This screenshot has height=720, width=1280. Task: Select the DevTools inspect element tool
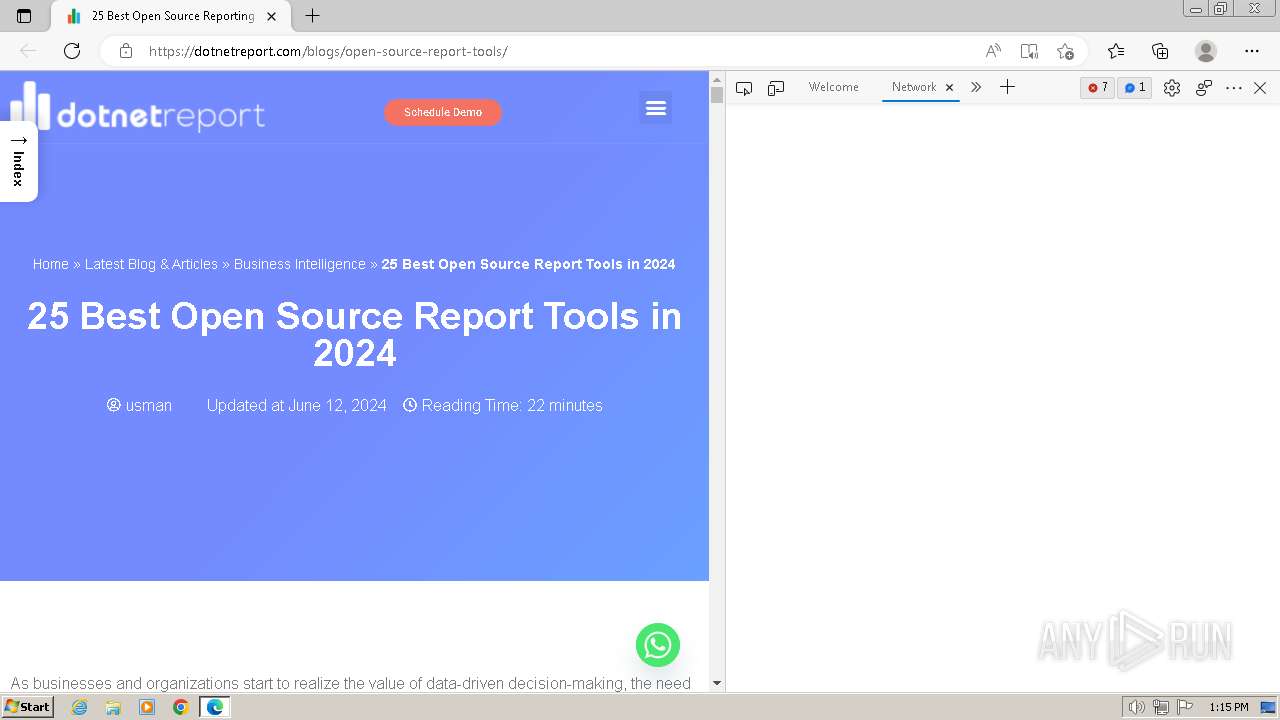point(744,88)
